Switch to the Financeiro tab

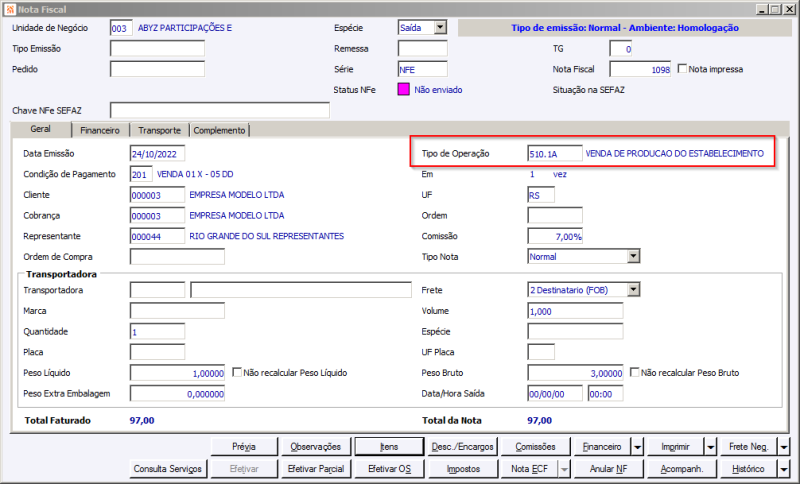100,131
